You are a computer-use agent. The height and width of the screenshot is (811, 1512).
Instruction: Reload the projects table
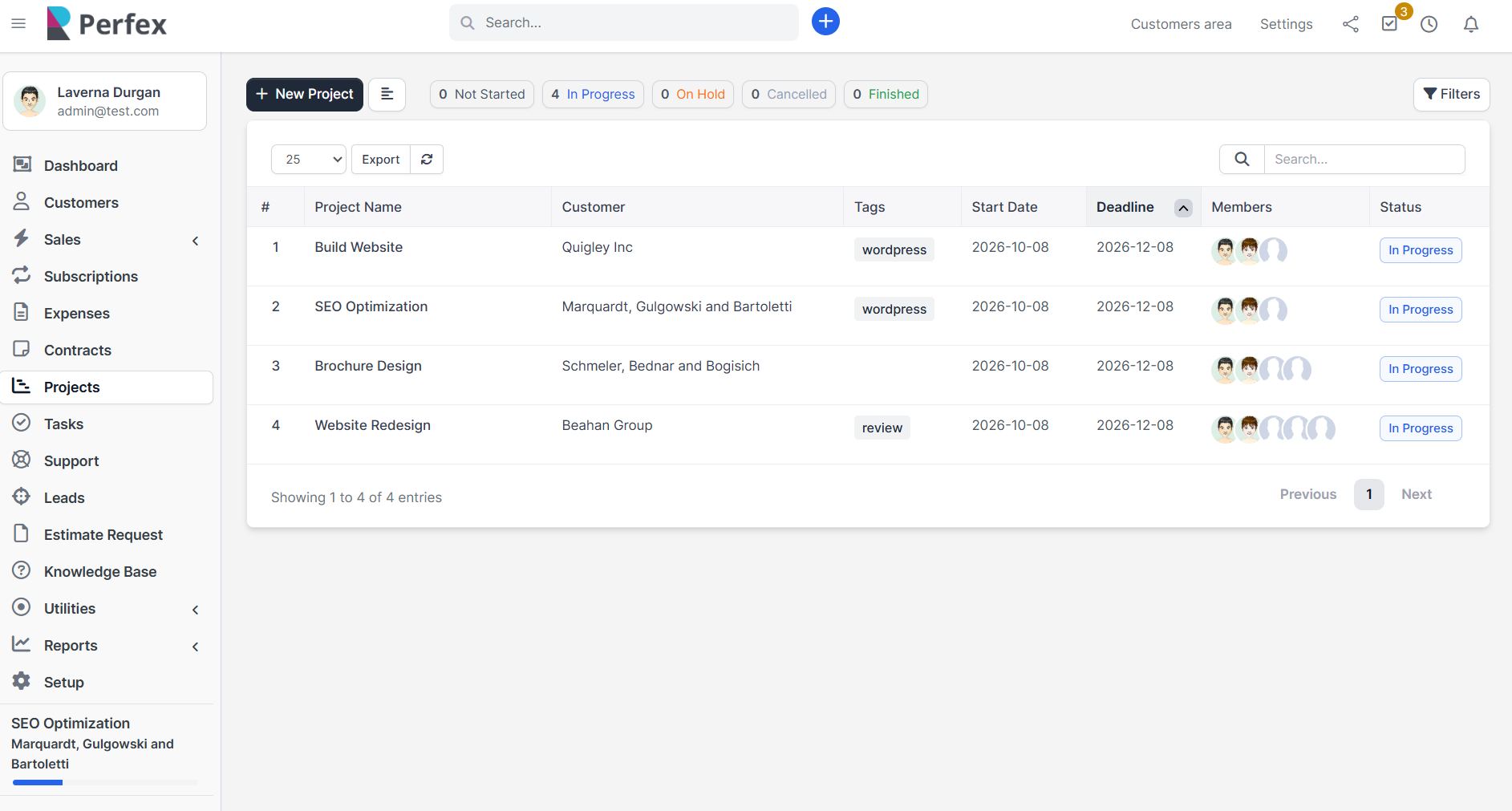pyautogui.click(x=427, y=159)
